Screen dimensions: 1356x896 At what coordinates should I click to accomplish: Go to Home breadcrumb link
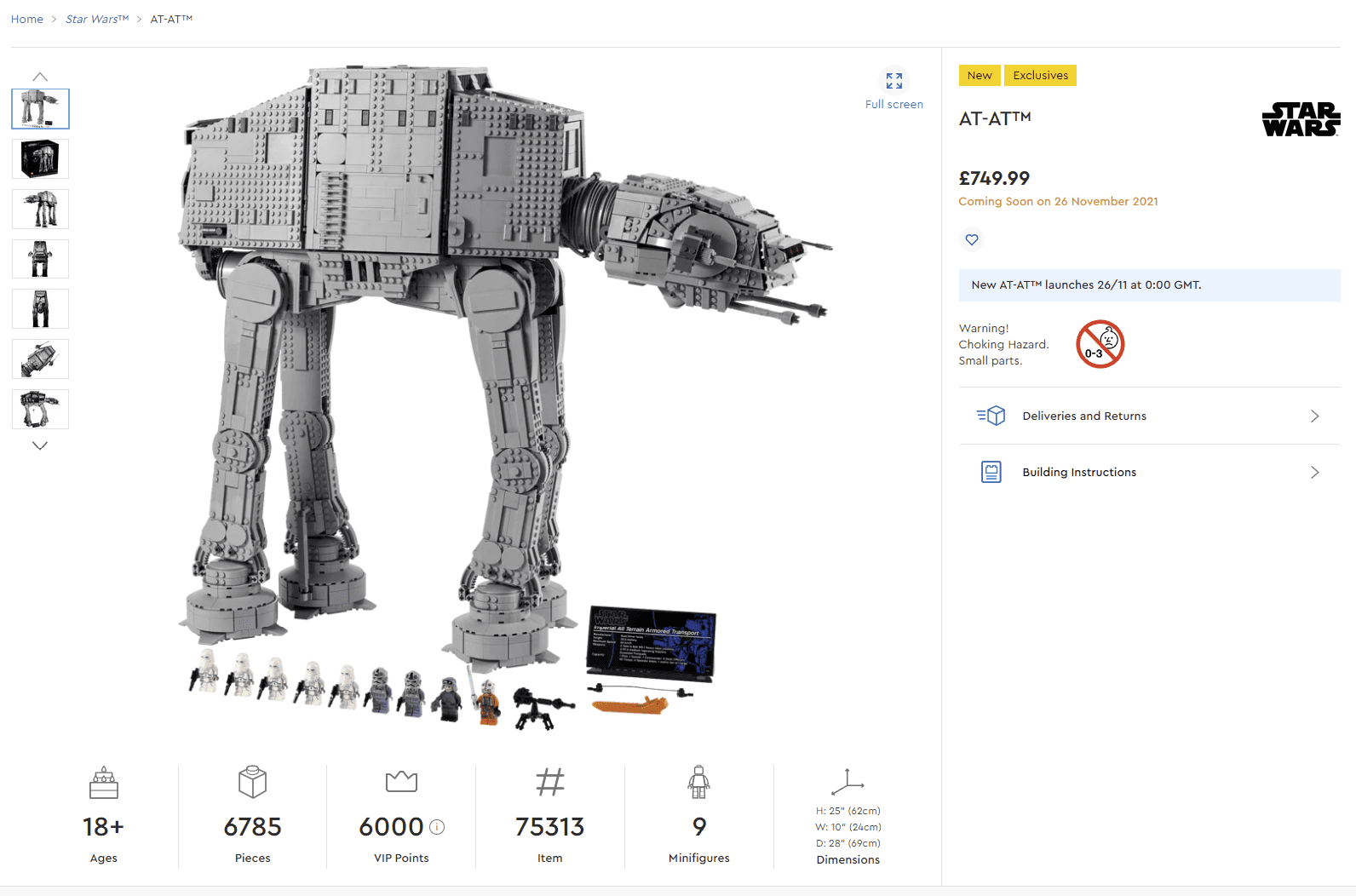(x=27, y=20)
